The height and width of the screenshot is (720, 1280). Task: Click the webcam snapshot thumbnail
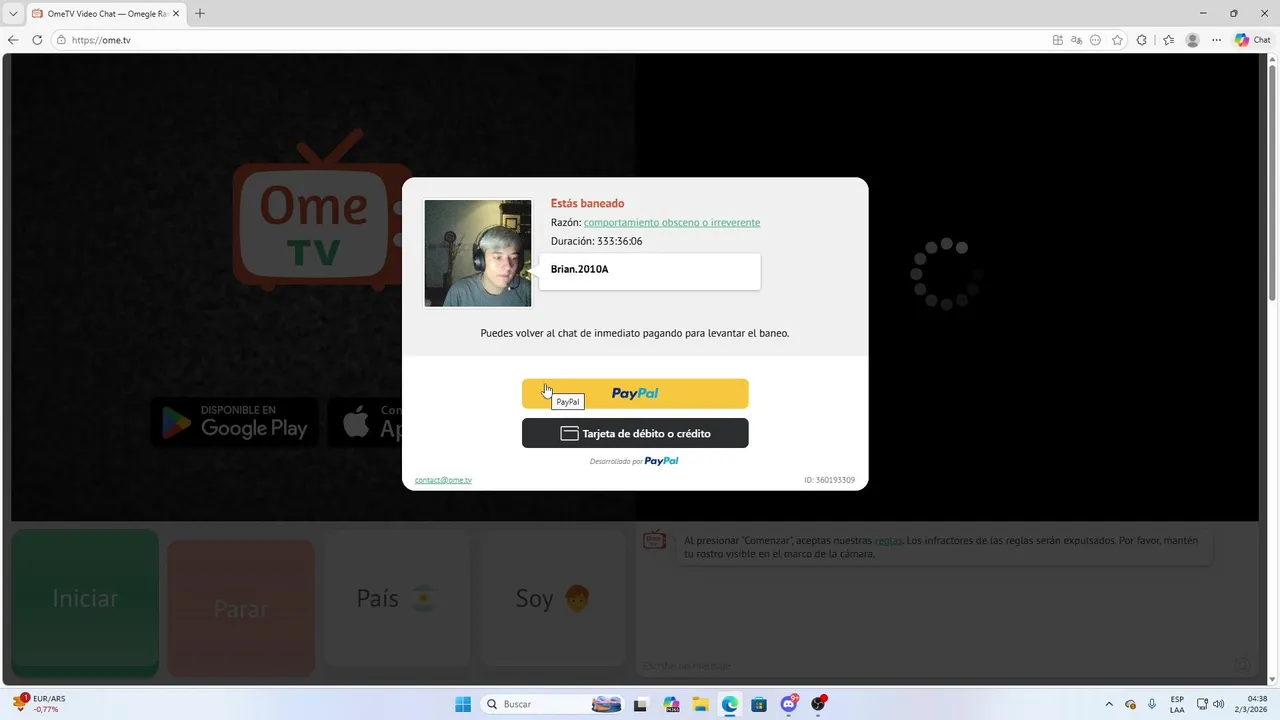point(478,253)
